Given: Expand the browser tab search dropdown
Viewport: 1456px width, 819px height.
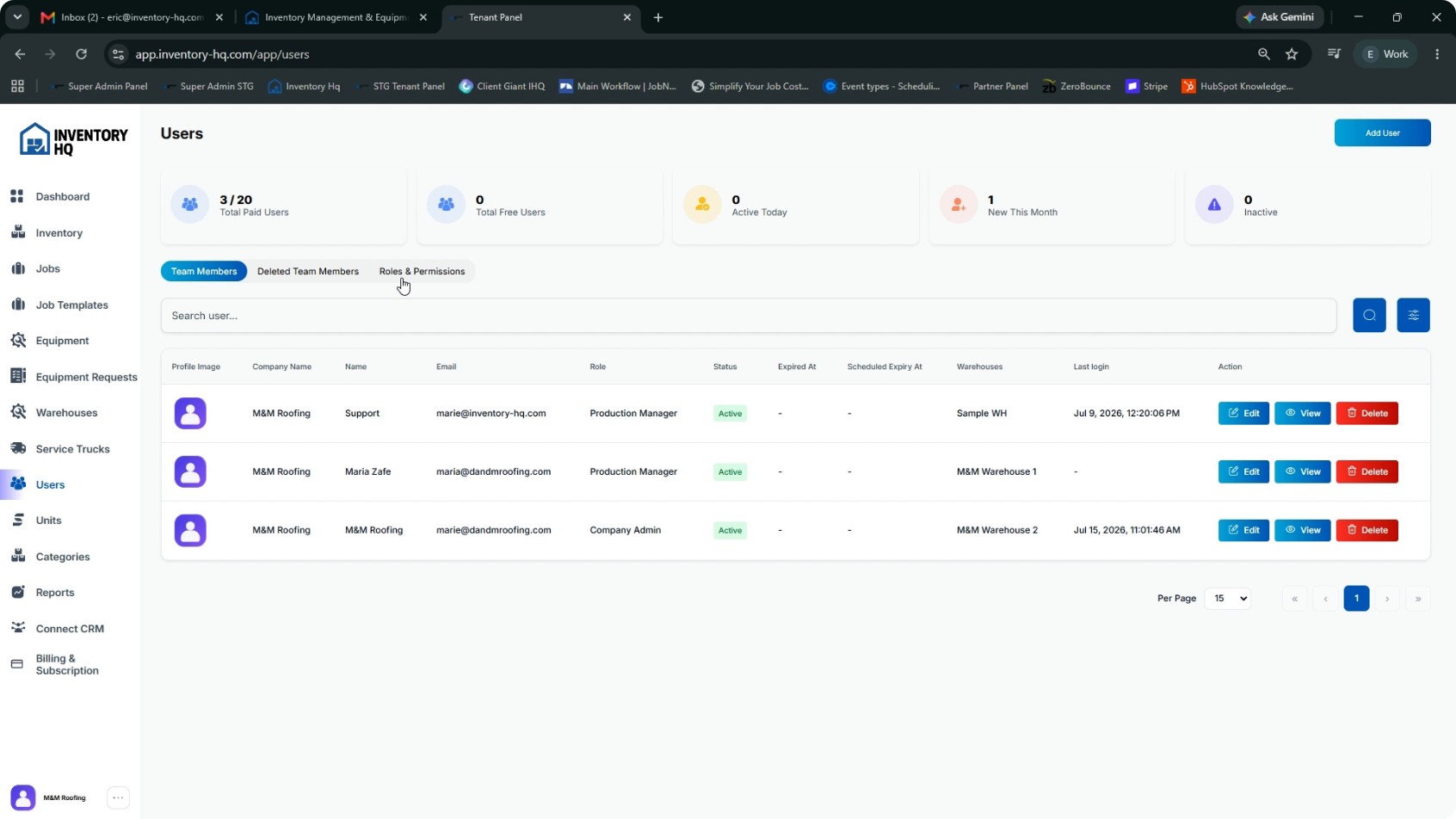Looking at the screenshot, I should 17,17.
